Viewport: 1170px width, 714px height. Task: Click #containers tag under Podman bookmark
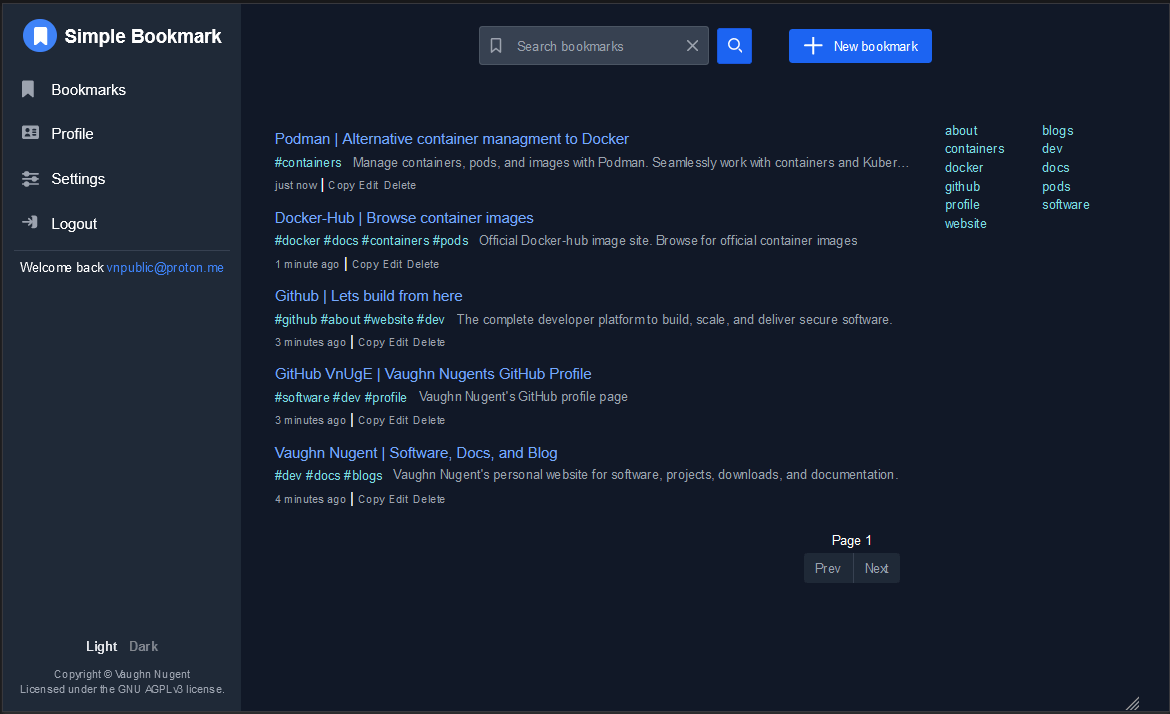tap(308, 163)
